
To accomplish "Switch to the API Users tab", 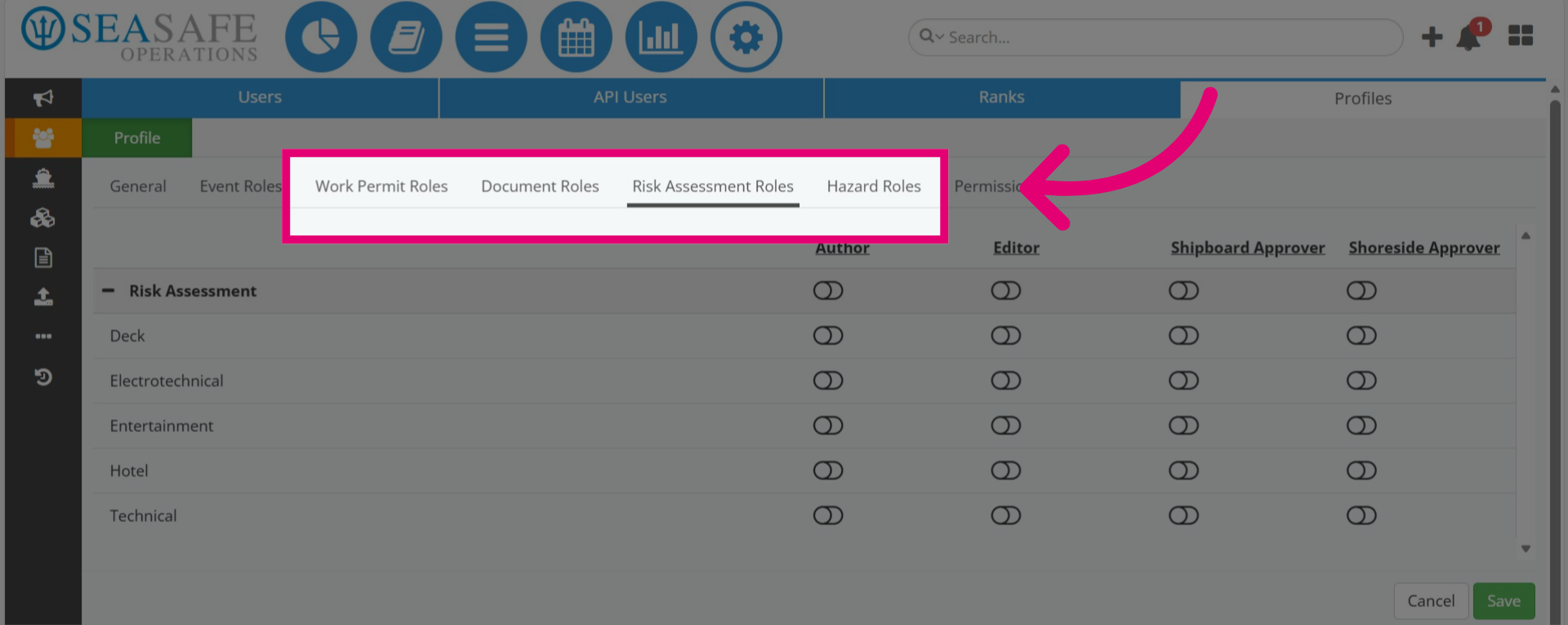I will tap(630, 97).
